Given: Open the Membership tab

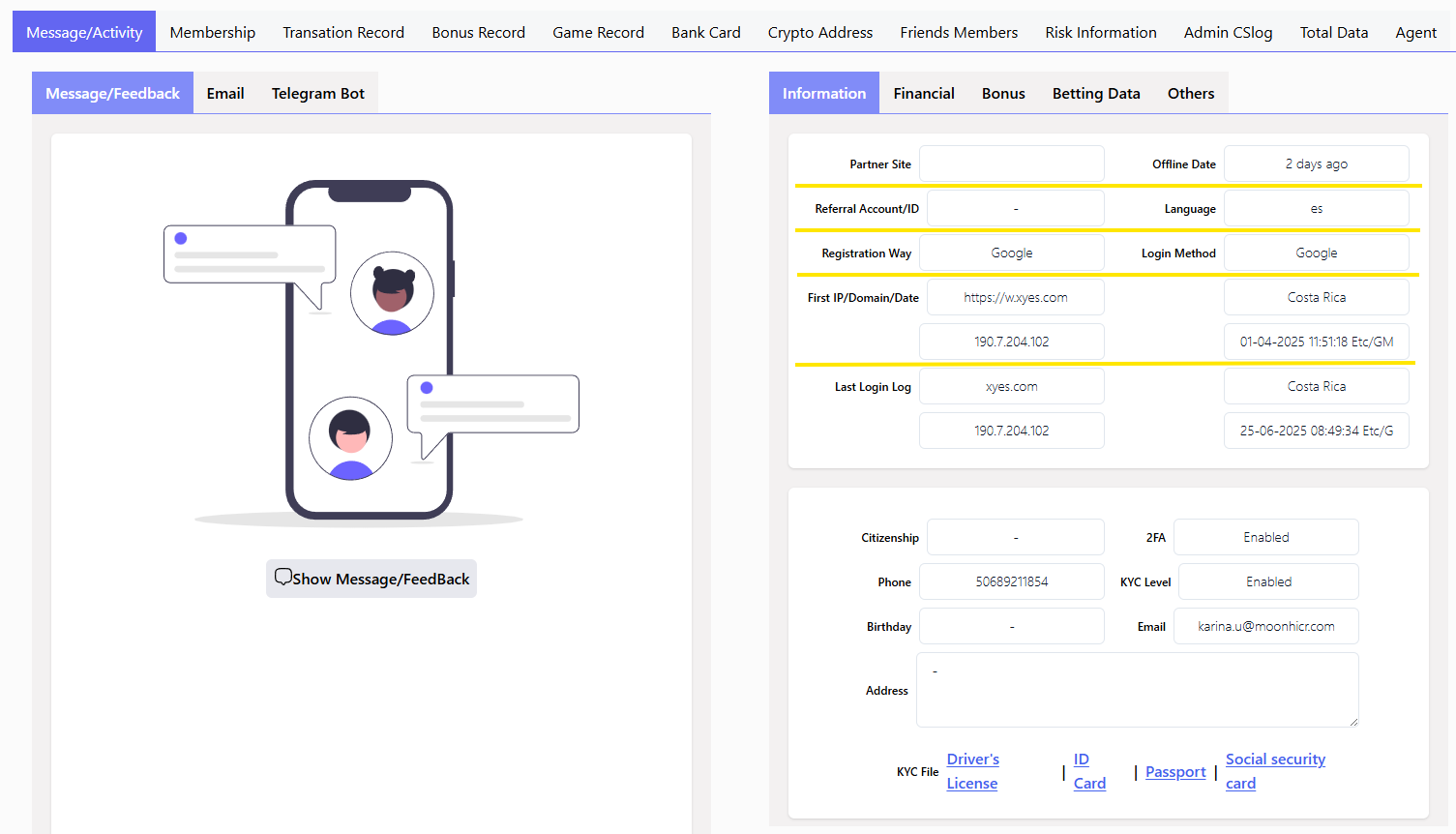Looking at the screenshot, I should pos(213,32).
